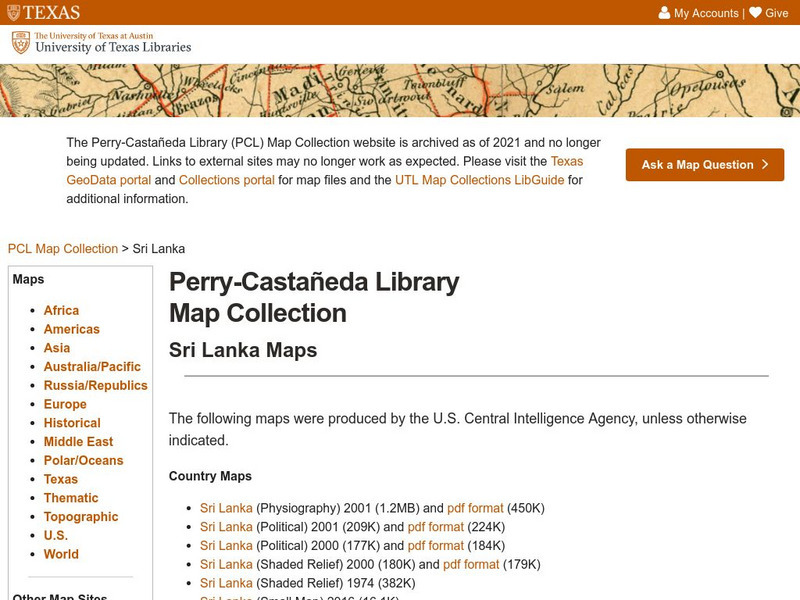This screenshot has height=600, width=800.
Task: Open My Accounts user icon
Action: pos(664,13)
